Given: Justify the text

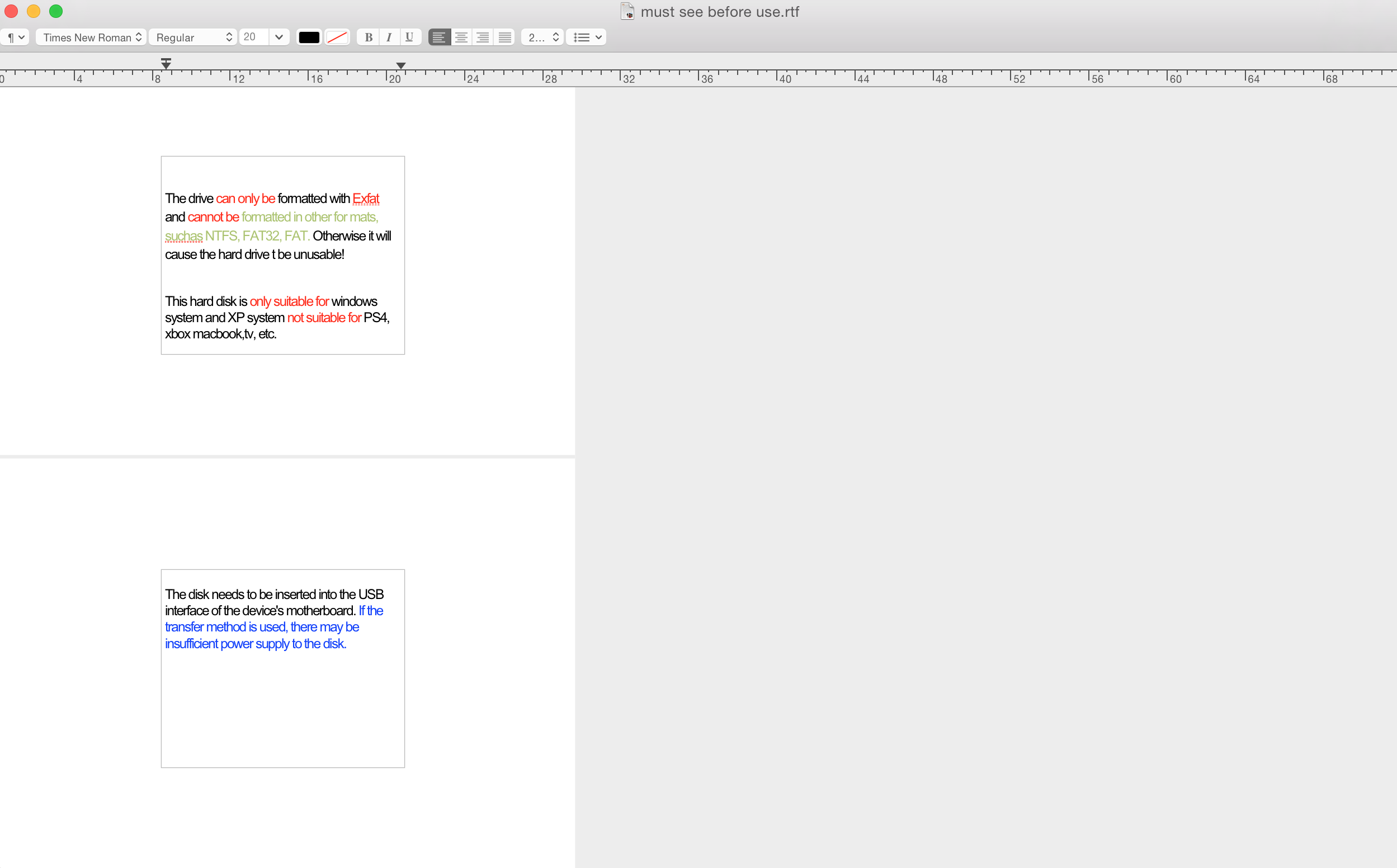Looking at the screenshot, I should coord(504,37).
